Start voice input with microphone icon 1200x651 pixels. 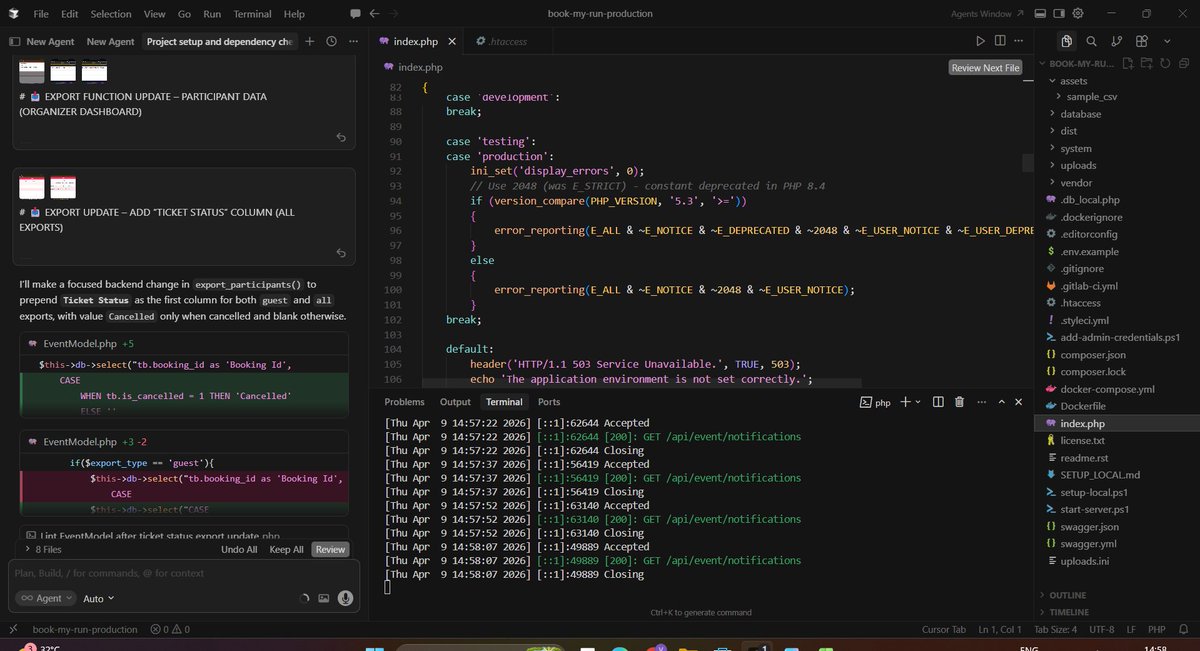tap(345, 598)
